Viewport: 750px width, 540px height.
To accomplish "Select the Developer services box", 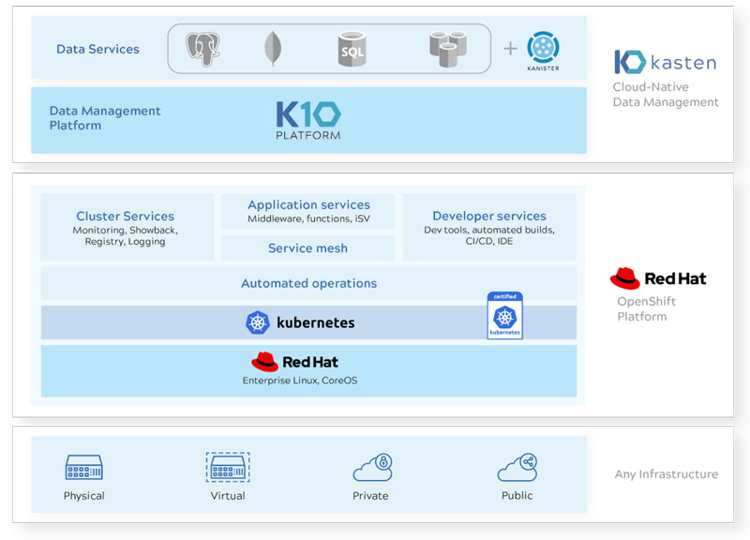I will pos(489,228).
